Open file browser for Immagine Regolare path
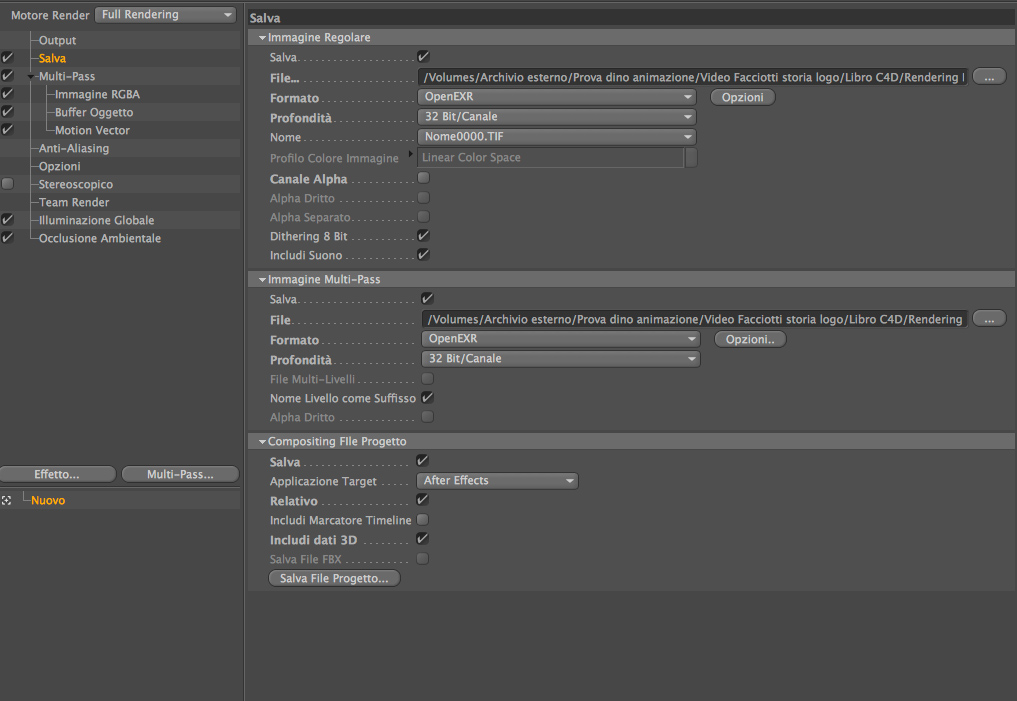The image size is (1017, 701). [988, 77]
